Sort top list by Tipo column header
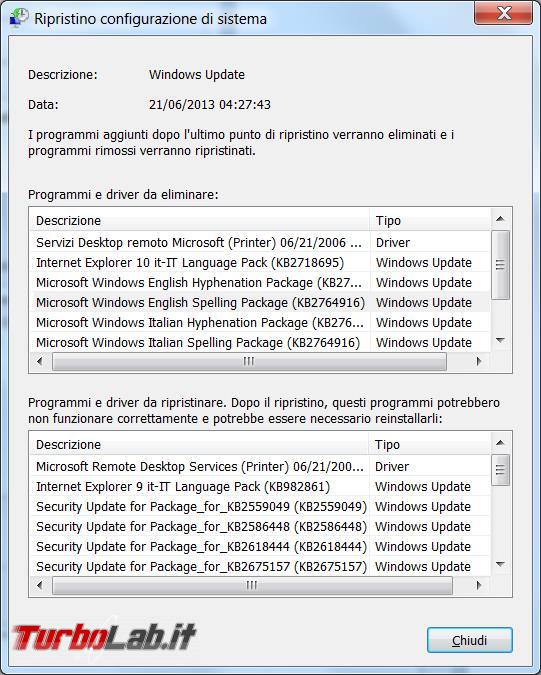Image resolution: width=541 pixels, height=675 pixels. [x=430, y=220]
